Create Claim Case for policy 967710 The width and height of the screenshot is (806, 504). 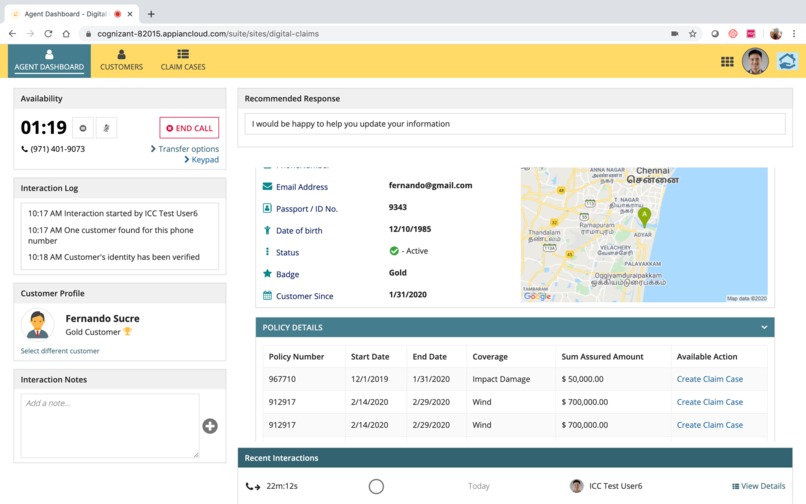(709, 379)
